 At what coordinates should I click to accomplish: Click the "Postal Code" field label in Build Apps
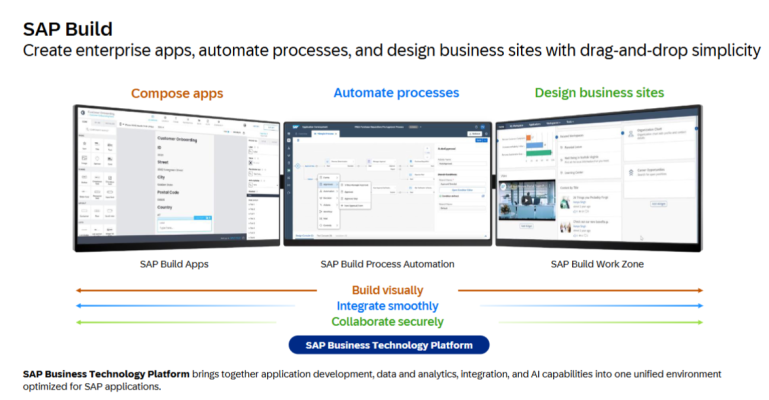pos(168,192)
